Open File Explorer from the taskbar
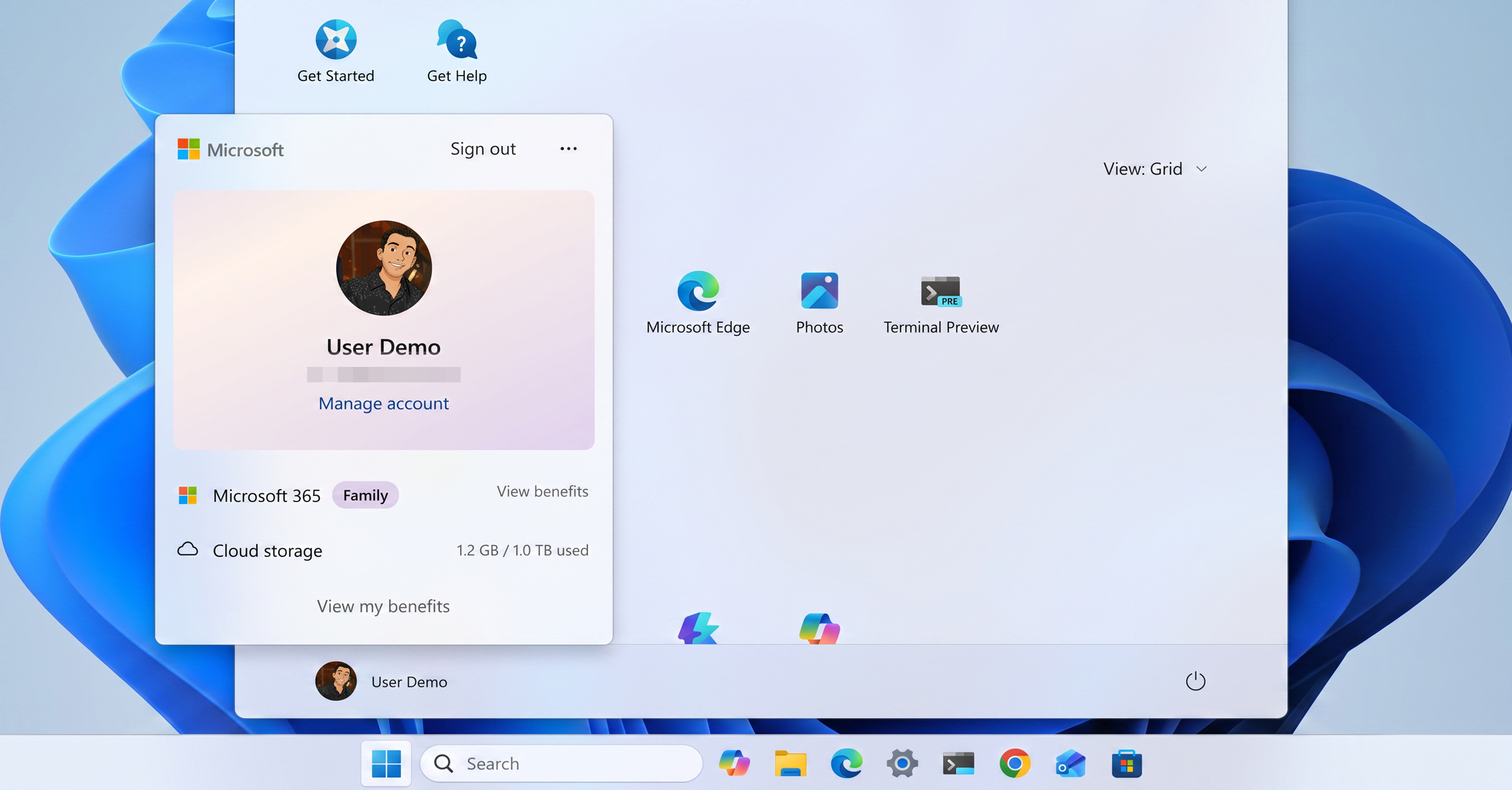 790,763
